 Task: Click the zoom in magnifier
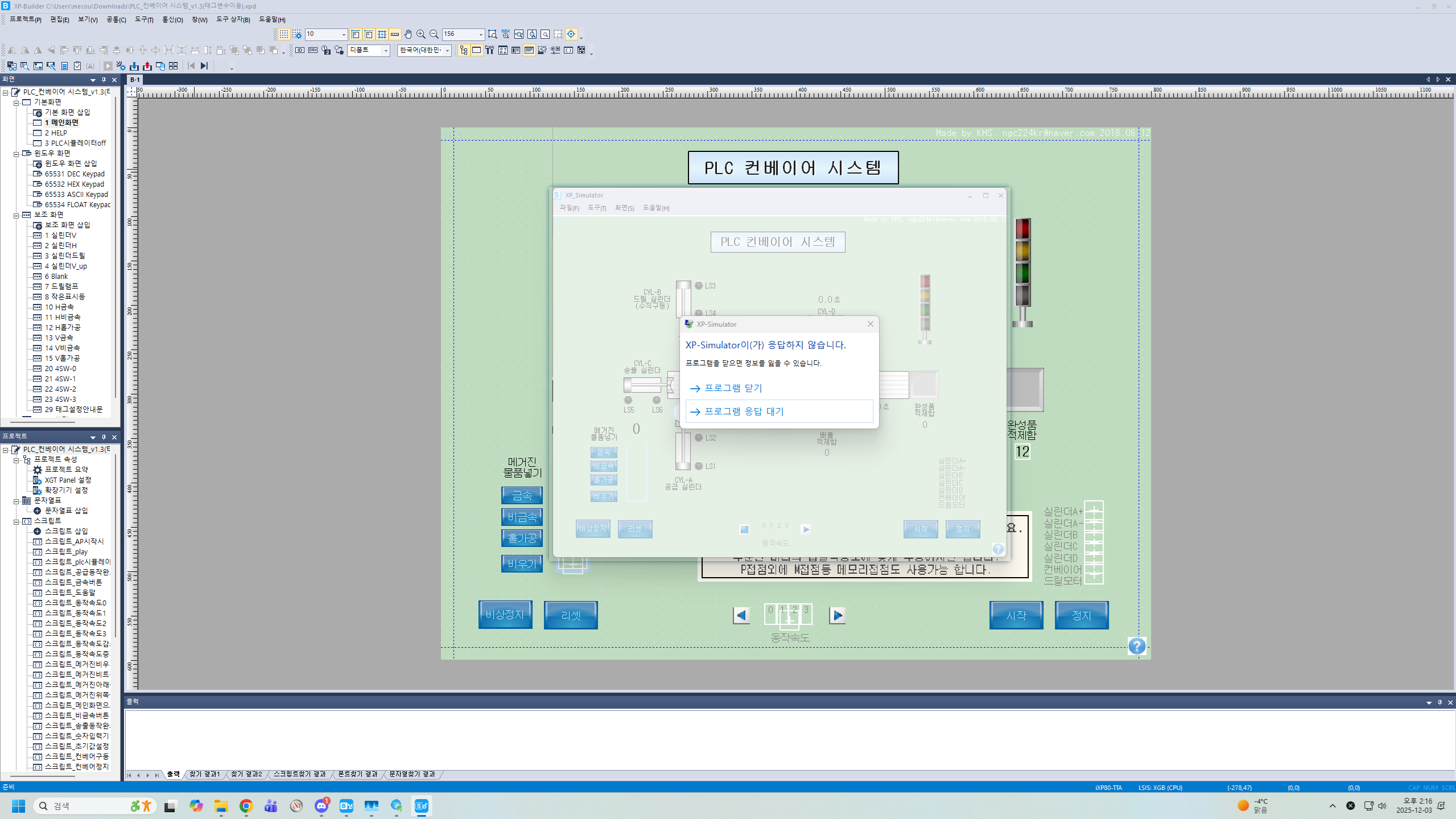[x=421, y=34]
